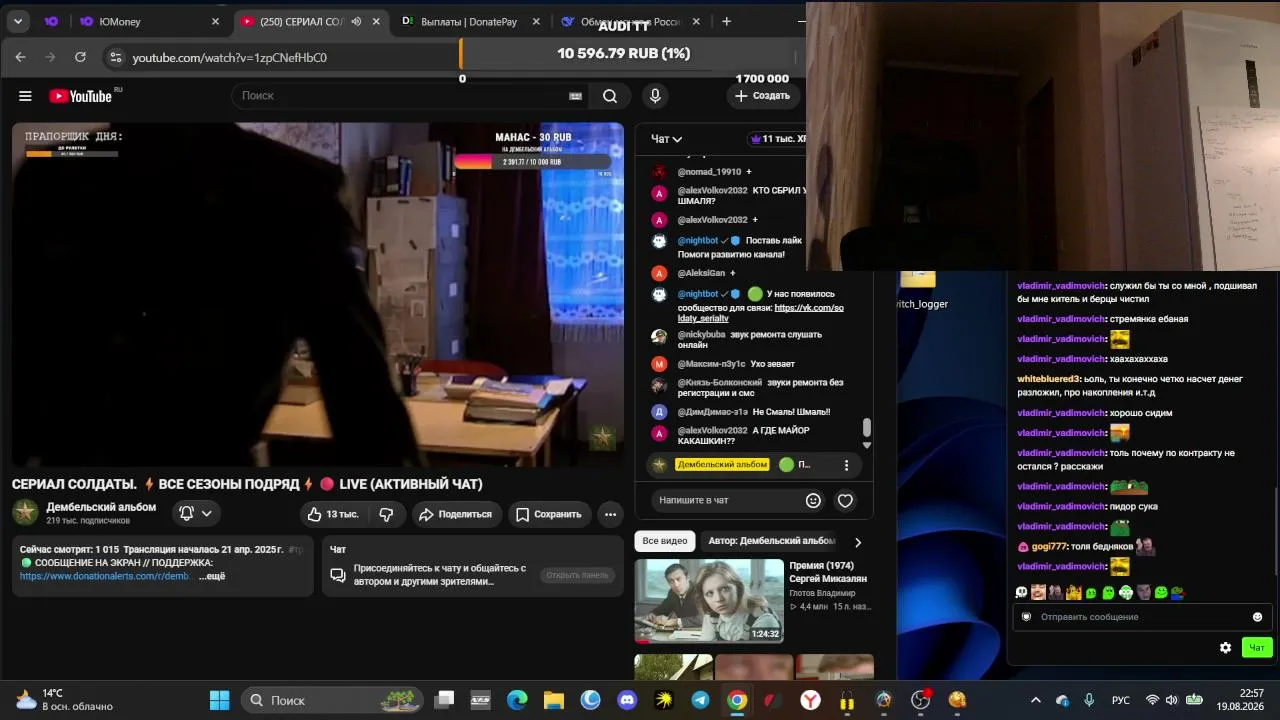1280x720 pixels.
Task: Open options on pinned Дембельский альбом message
Action: (x=846, y=465)
